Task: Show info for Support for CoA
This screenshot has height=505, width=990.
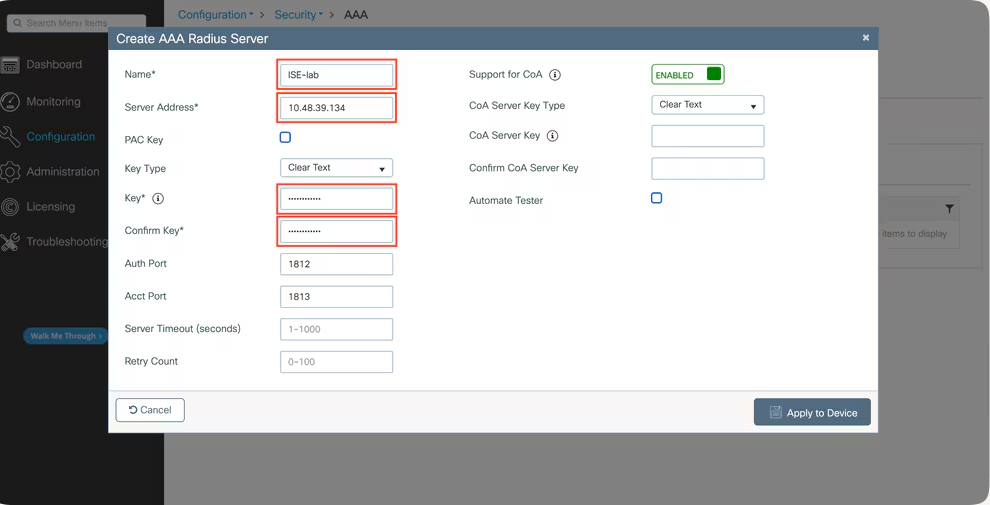Action: pos(555,75)
